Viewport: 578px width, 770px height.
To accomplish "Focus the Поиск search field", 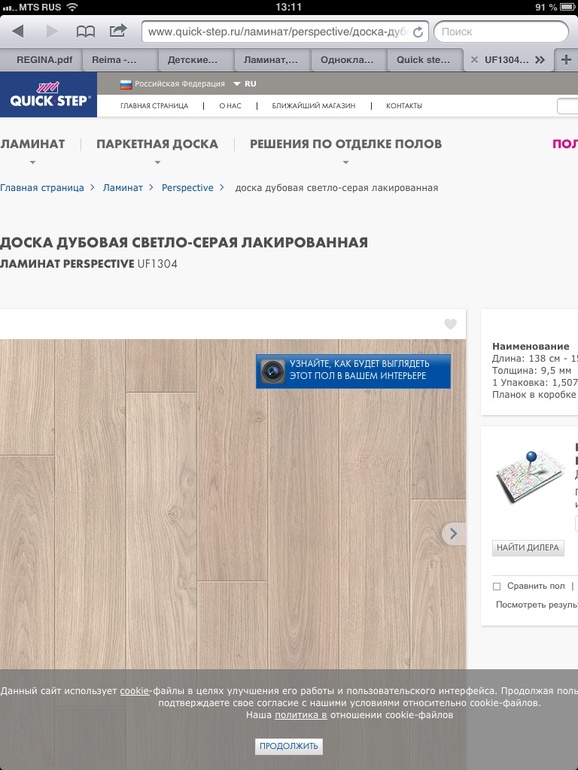I will pyautogui.click(x=501, y=32).
